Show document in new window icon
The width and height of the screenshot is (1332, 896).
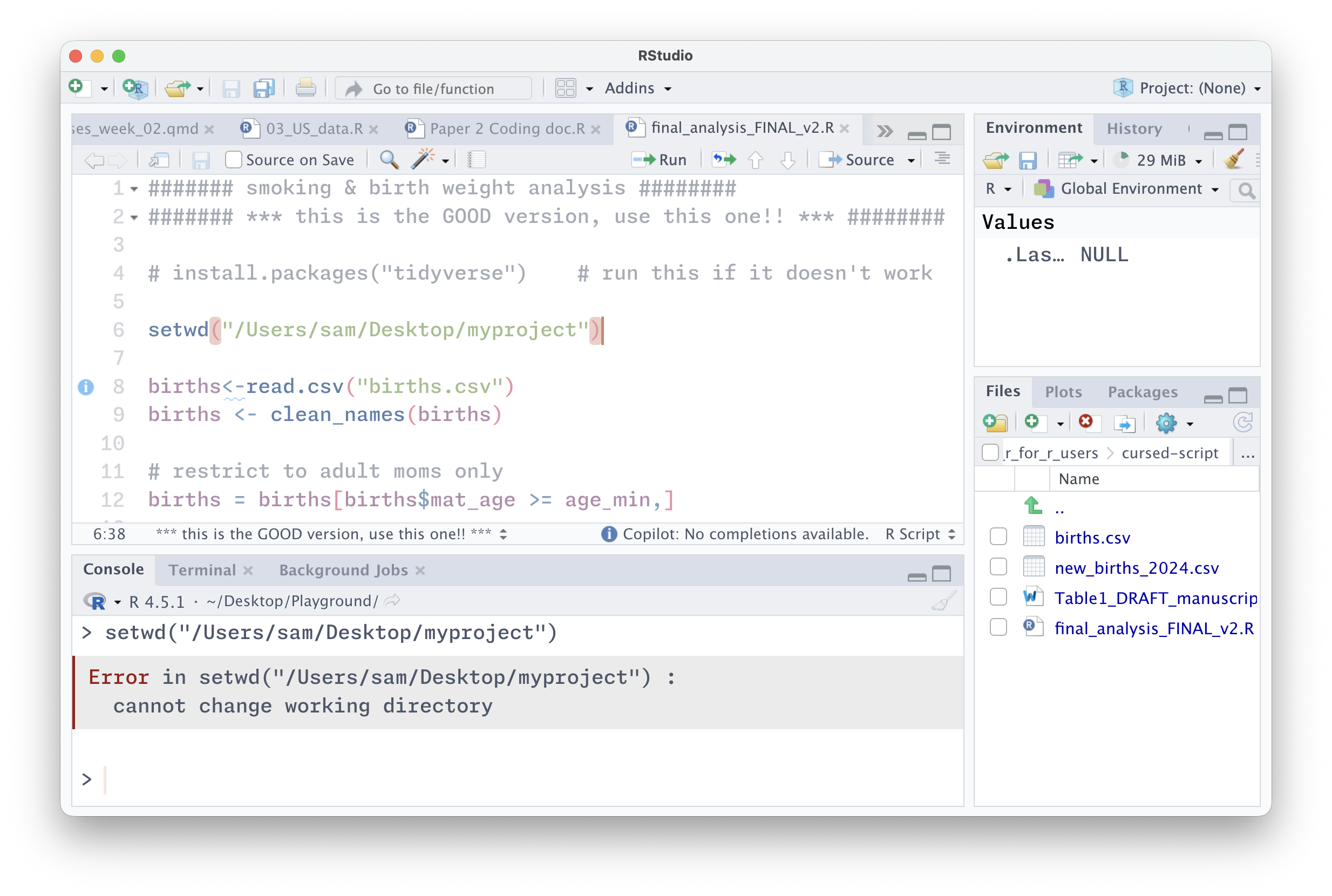click(x=159, y=160)
